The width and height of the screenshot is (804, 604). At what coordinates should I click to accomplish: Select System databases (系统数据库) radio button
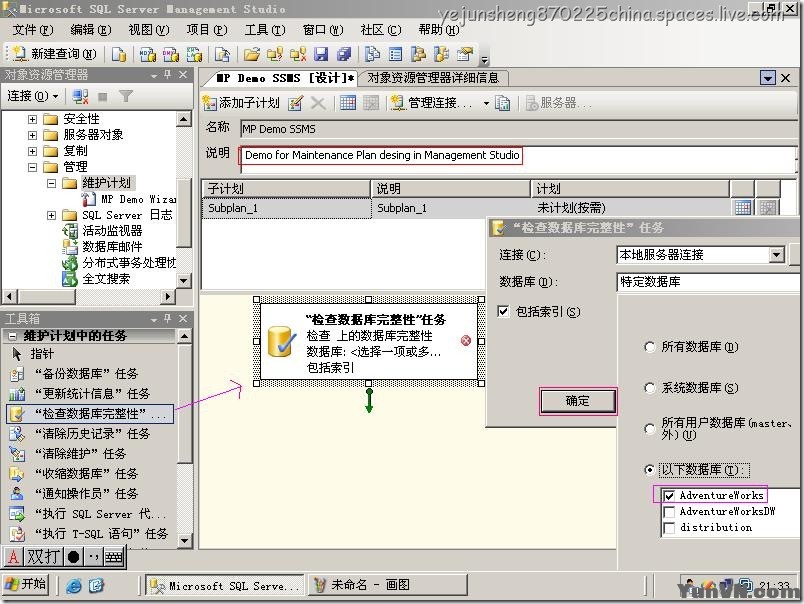[649, 388]
